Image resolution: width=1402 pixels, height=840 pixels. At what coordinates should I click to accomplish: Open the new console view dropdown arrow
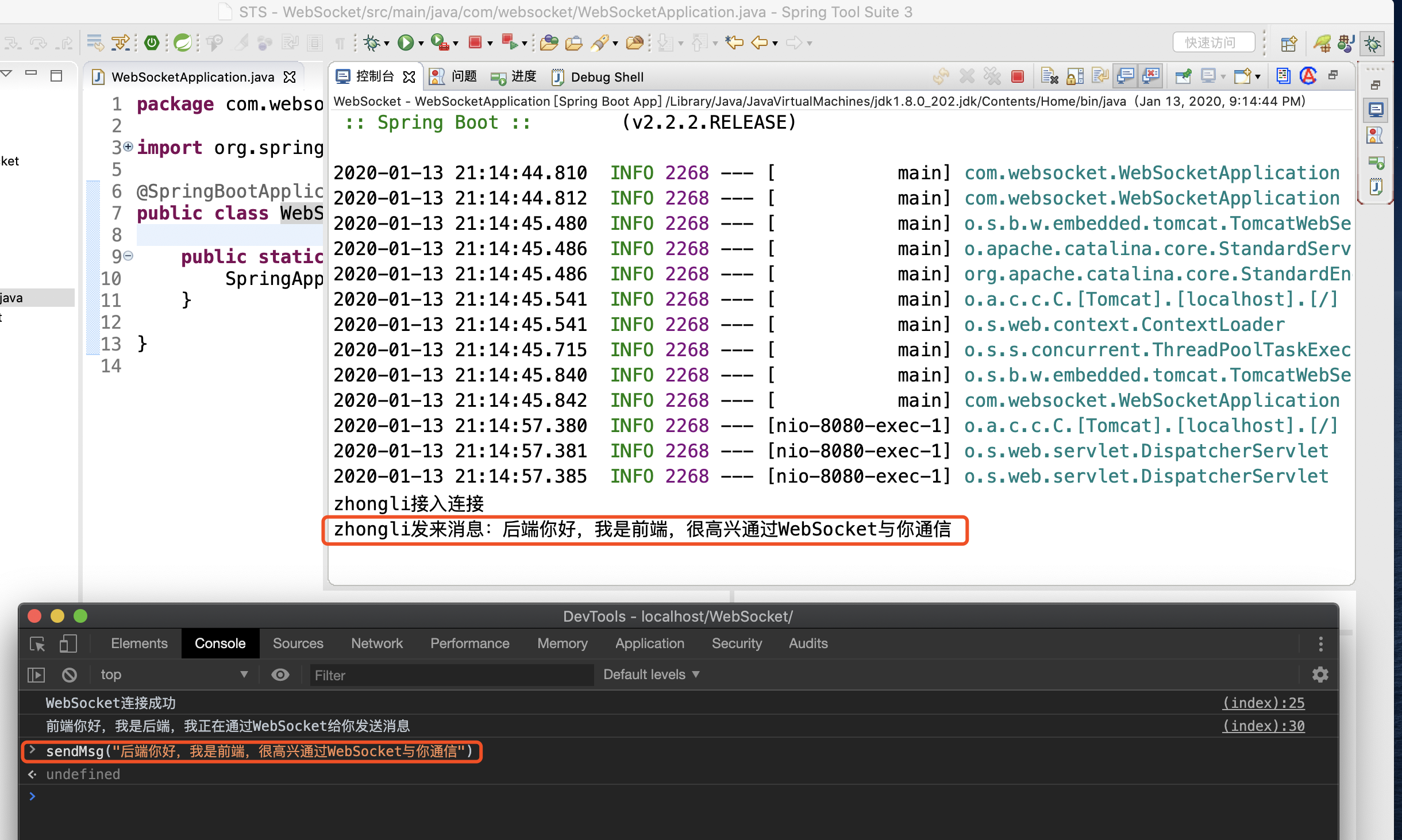point(1258,77)
